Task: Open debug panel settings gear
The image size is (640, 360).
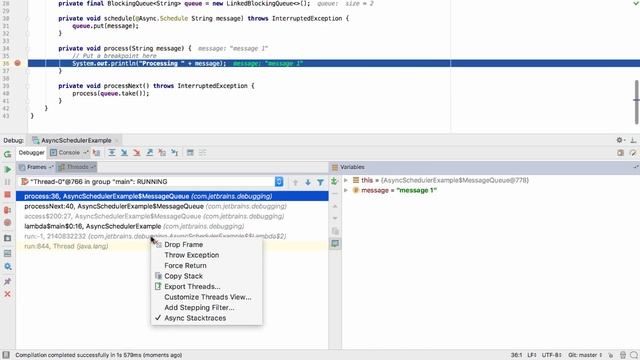Action: [620, 140]
